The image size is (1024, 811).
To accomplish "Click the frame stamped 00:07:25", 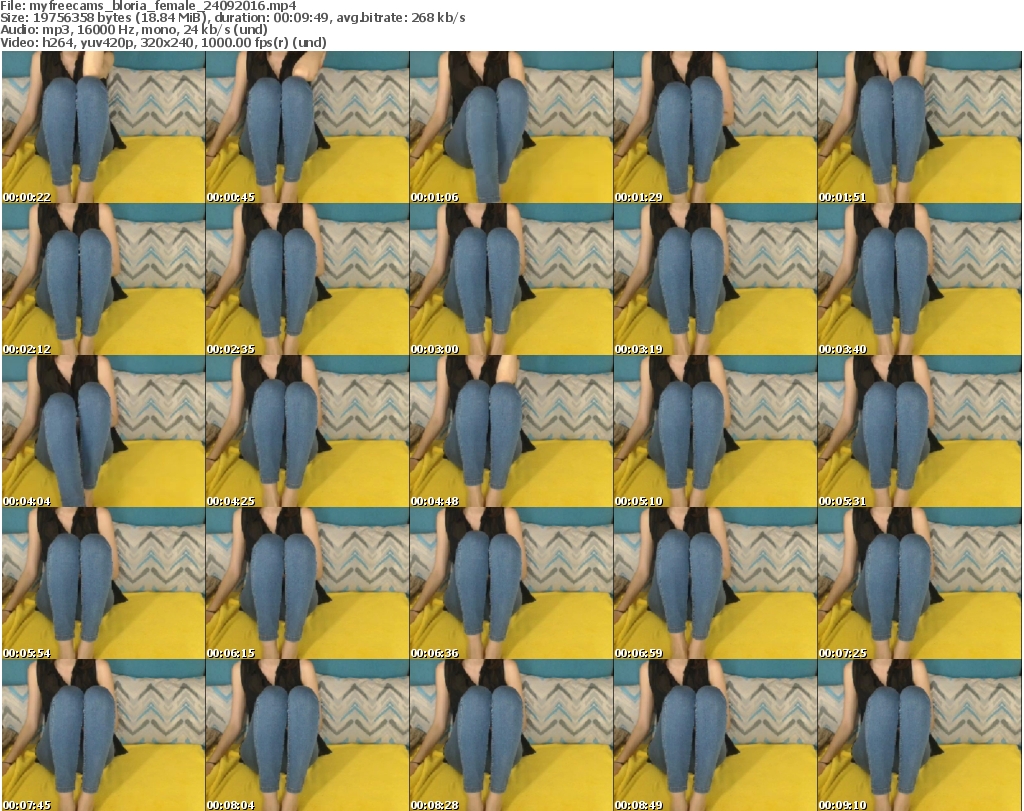I will click(919, 583).
